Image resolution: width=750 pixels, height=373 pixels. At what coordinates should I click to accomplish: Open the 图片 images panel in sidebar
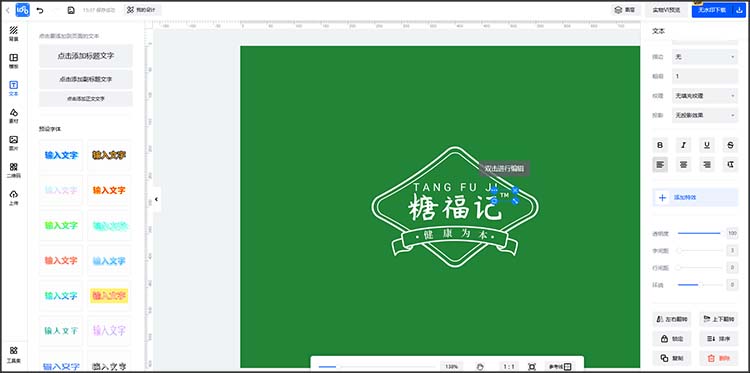[14, 143]
